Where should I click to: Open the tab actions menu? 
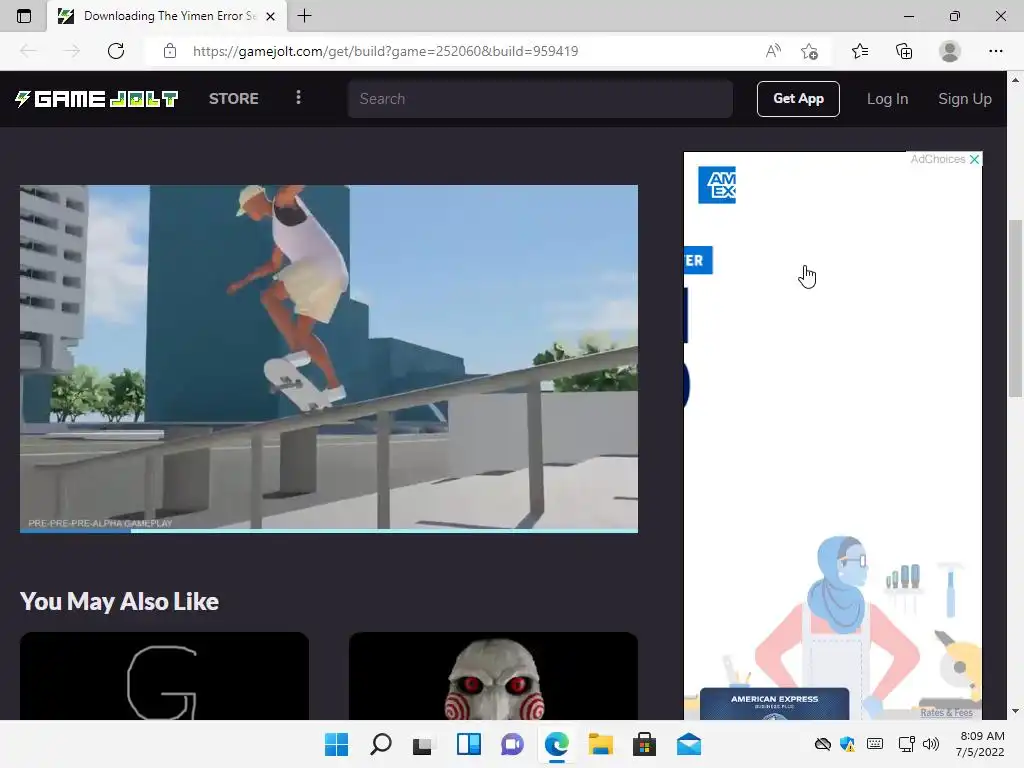24,16
